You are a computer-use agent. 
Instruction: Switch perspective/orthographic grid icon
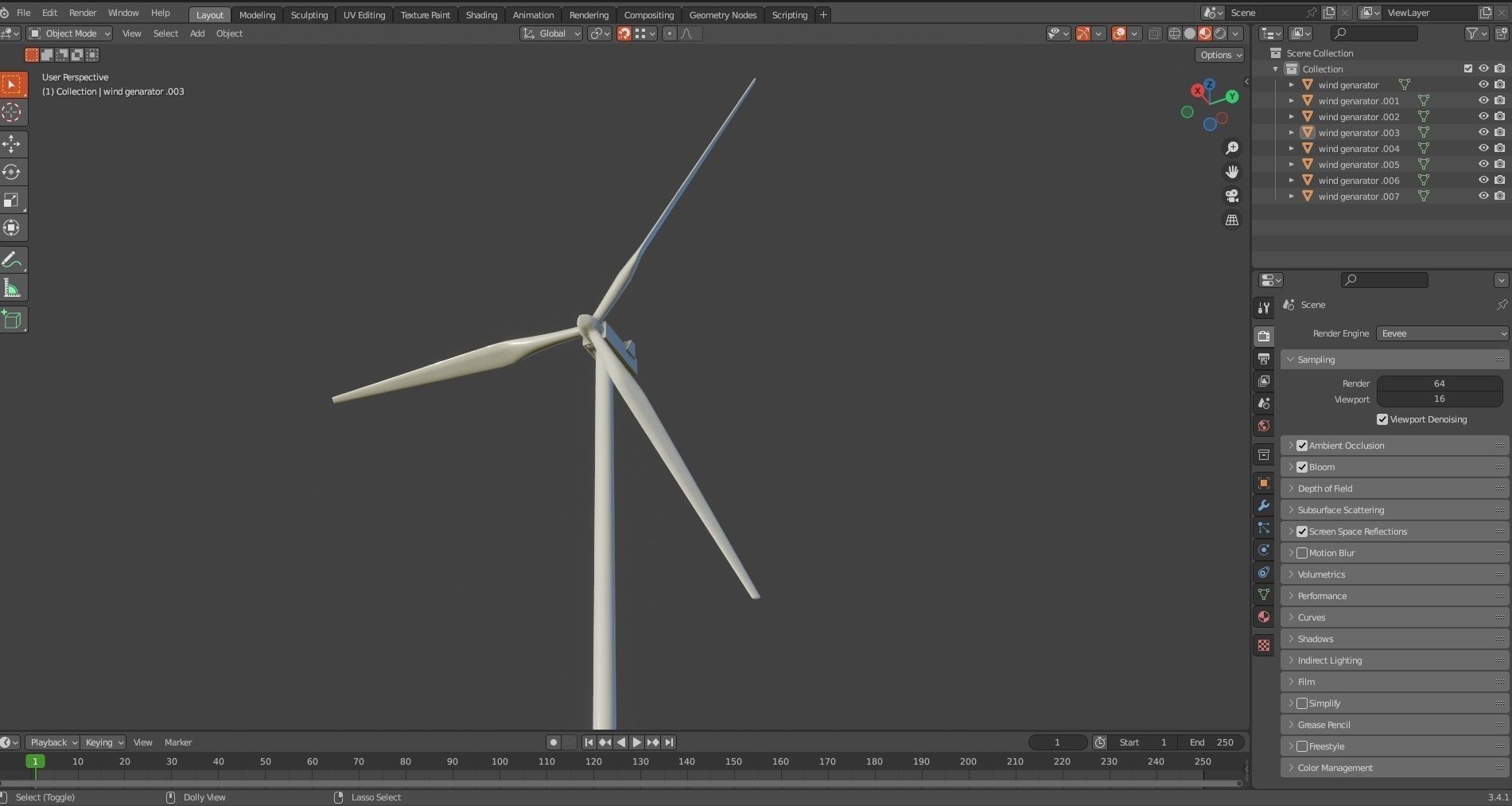tap(1232, 220)
